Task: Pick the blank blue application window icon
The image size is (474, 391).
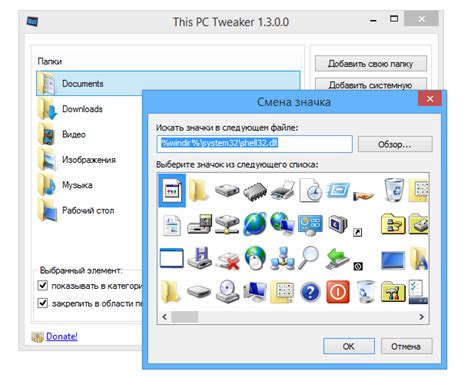Action: point(172,258)
